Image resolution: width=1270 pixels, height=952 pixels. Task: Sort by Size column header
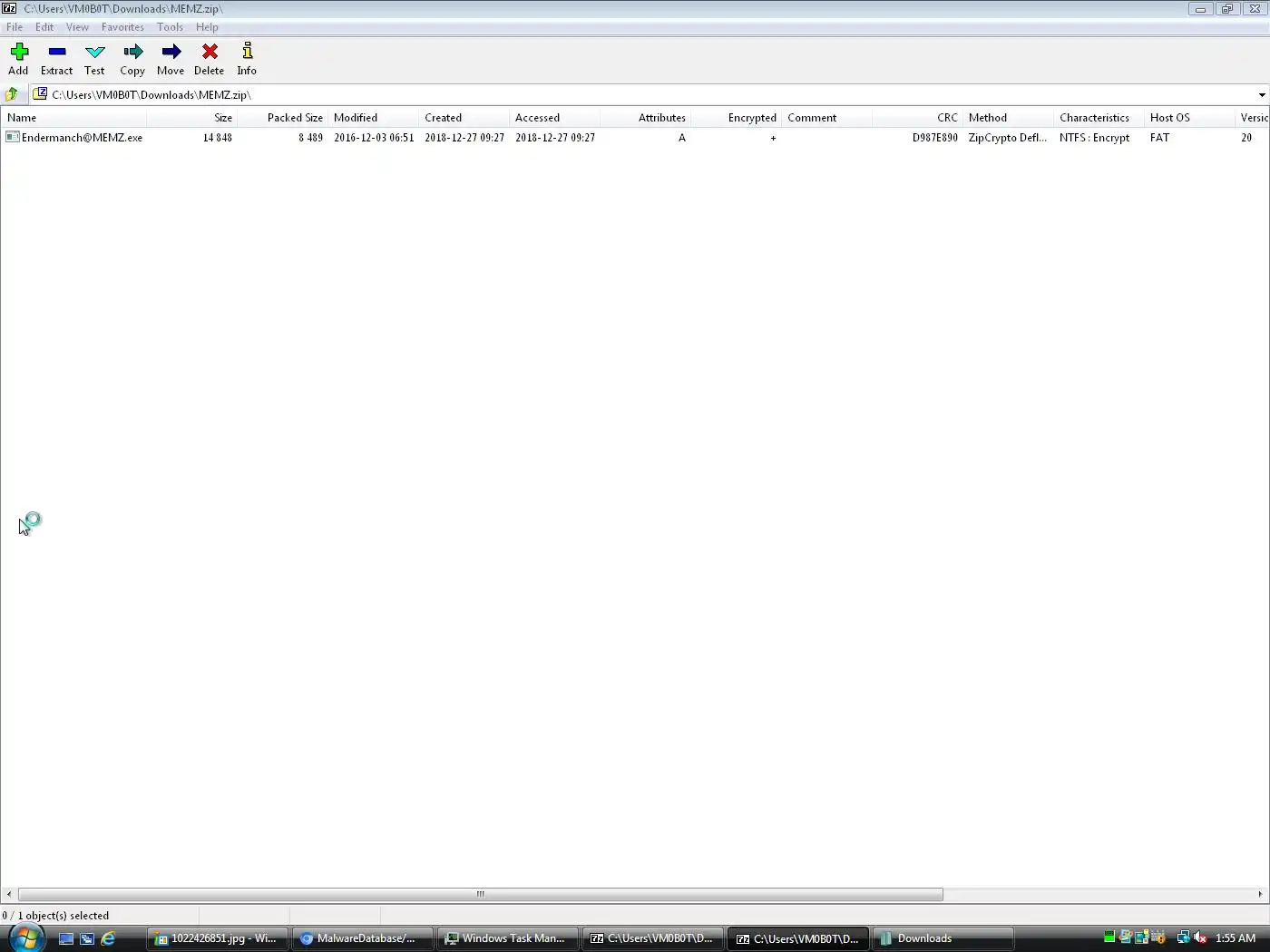point(192,118)
